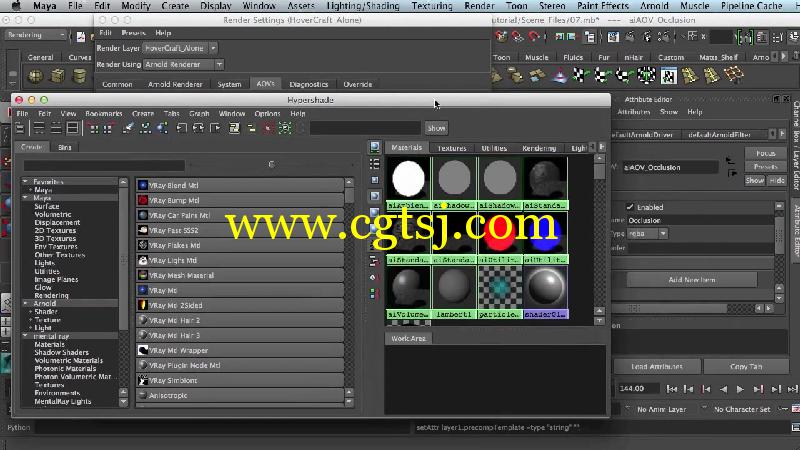Collapse the mental ray tree section

click(24, 336)
